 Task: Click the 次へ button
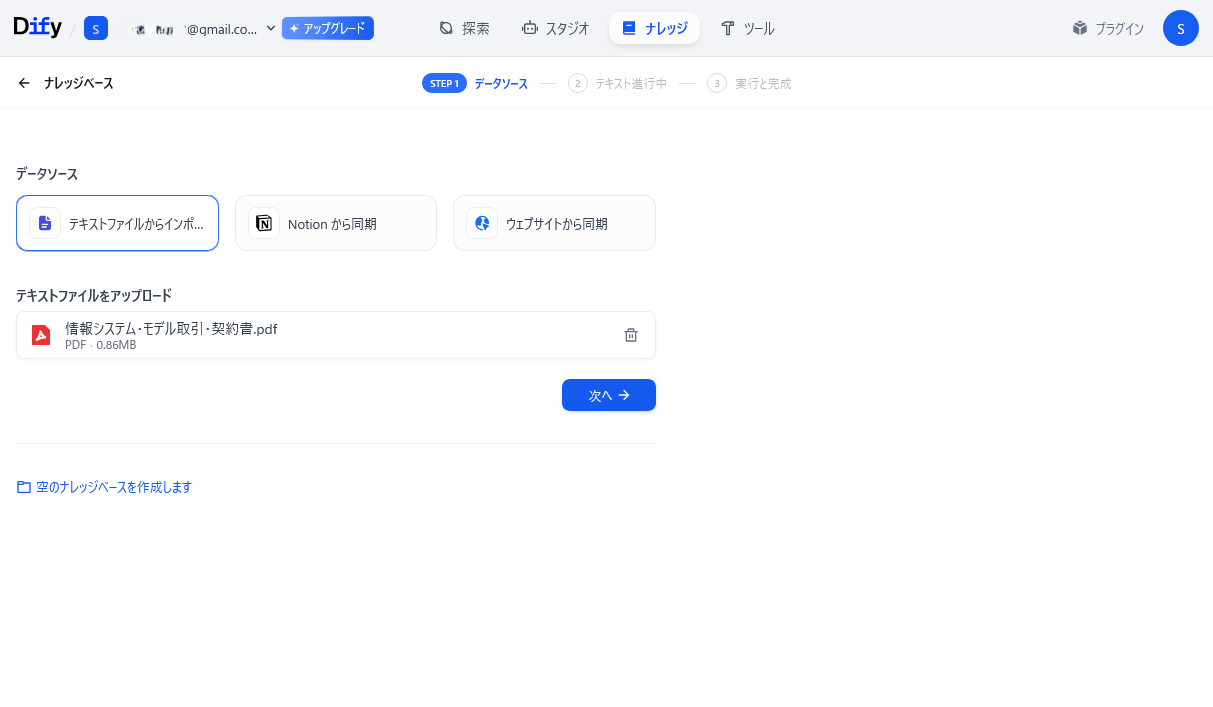coord(608,395)
